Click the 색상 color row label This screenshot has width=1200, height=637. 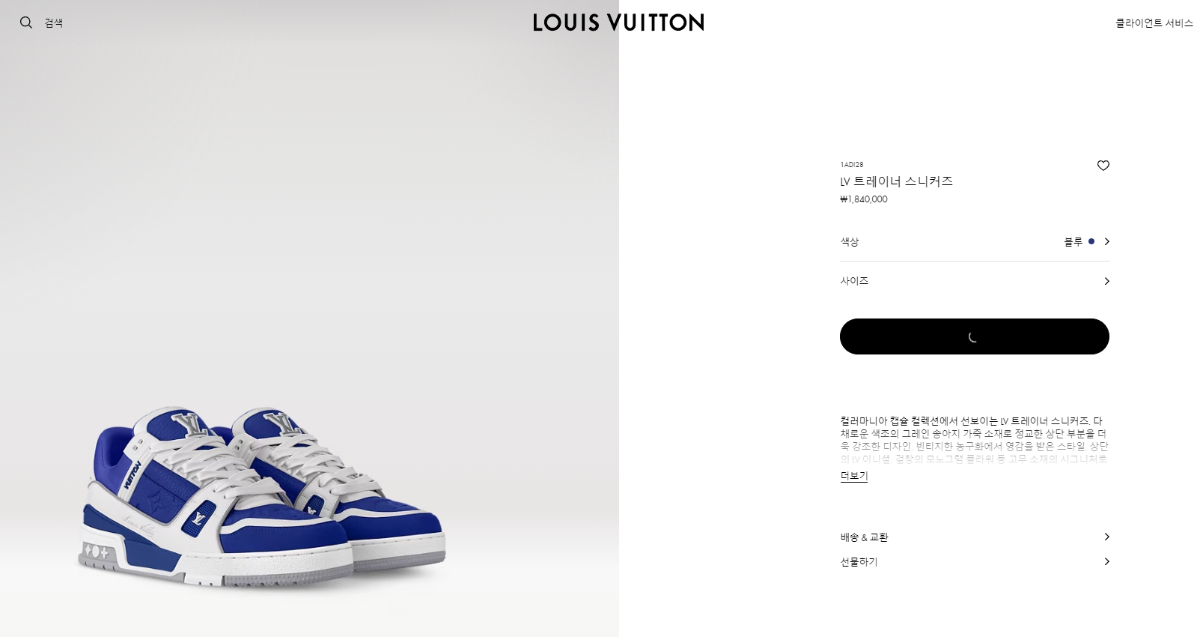pyautogui.click(x=849, y=242)
